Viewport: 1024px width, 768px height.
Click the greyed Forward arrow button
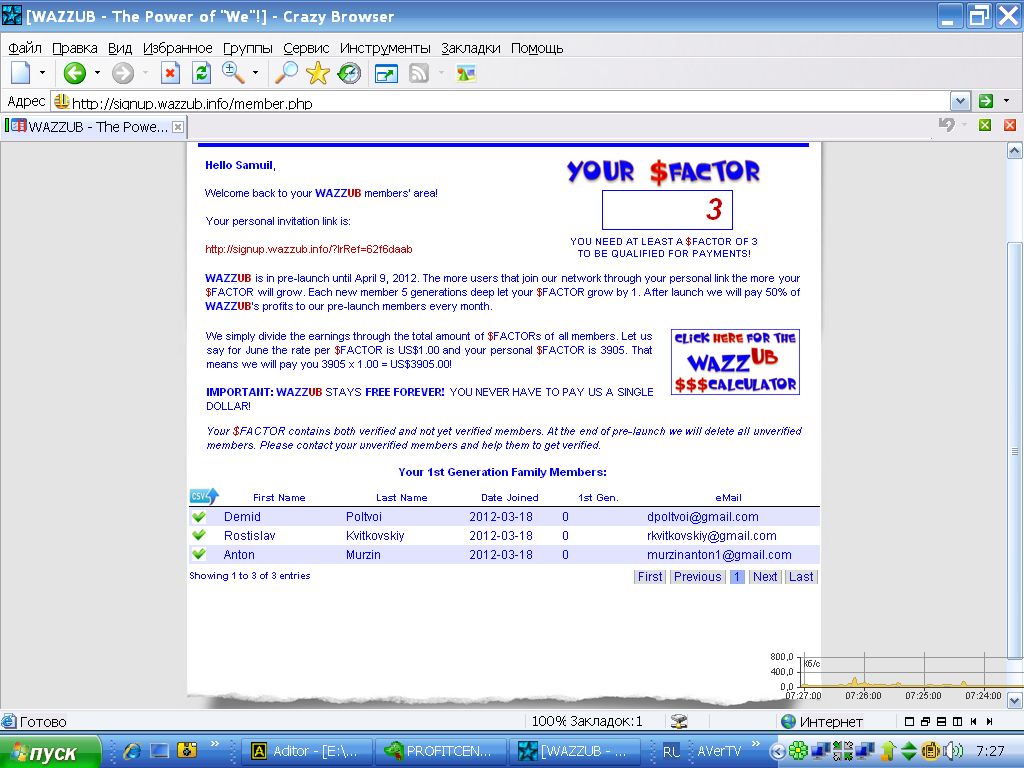122,72
